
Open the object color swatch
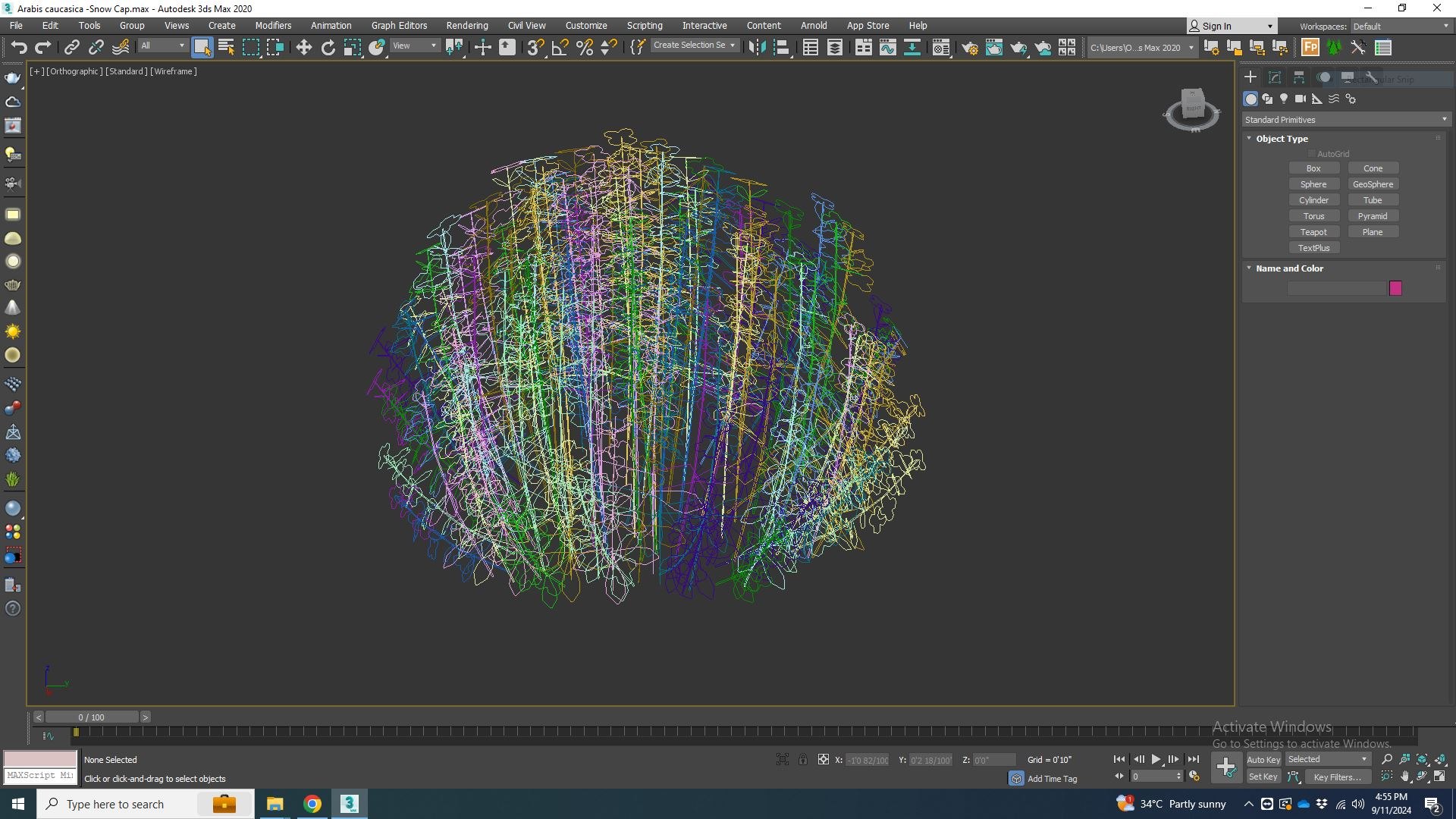click(x=1395, y=288)
